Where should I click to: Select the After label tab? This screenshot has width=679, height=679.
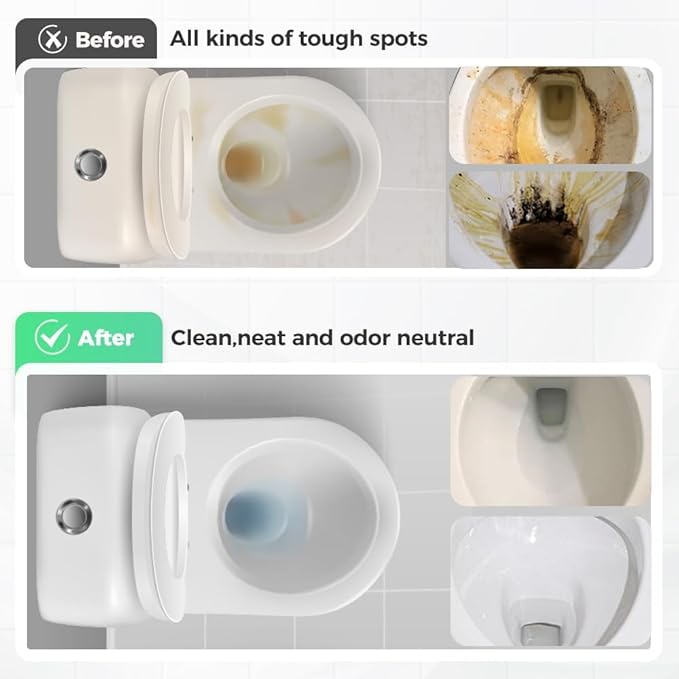89,338
